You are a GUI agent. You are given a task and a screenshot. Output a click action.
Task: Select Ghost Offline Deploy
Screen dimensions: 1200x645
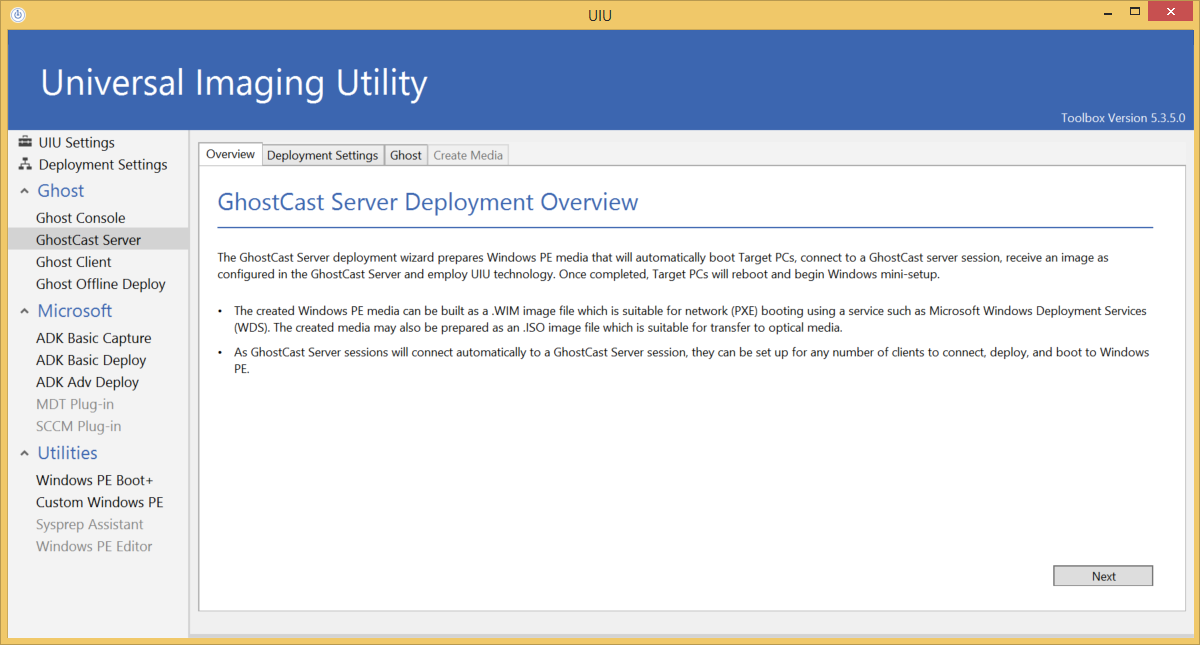101,284
